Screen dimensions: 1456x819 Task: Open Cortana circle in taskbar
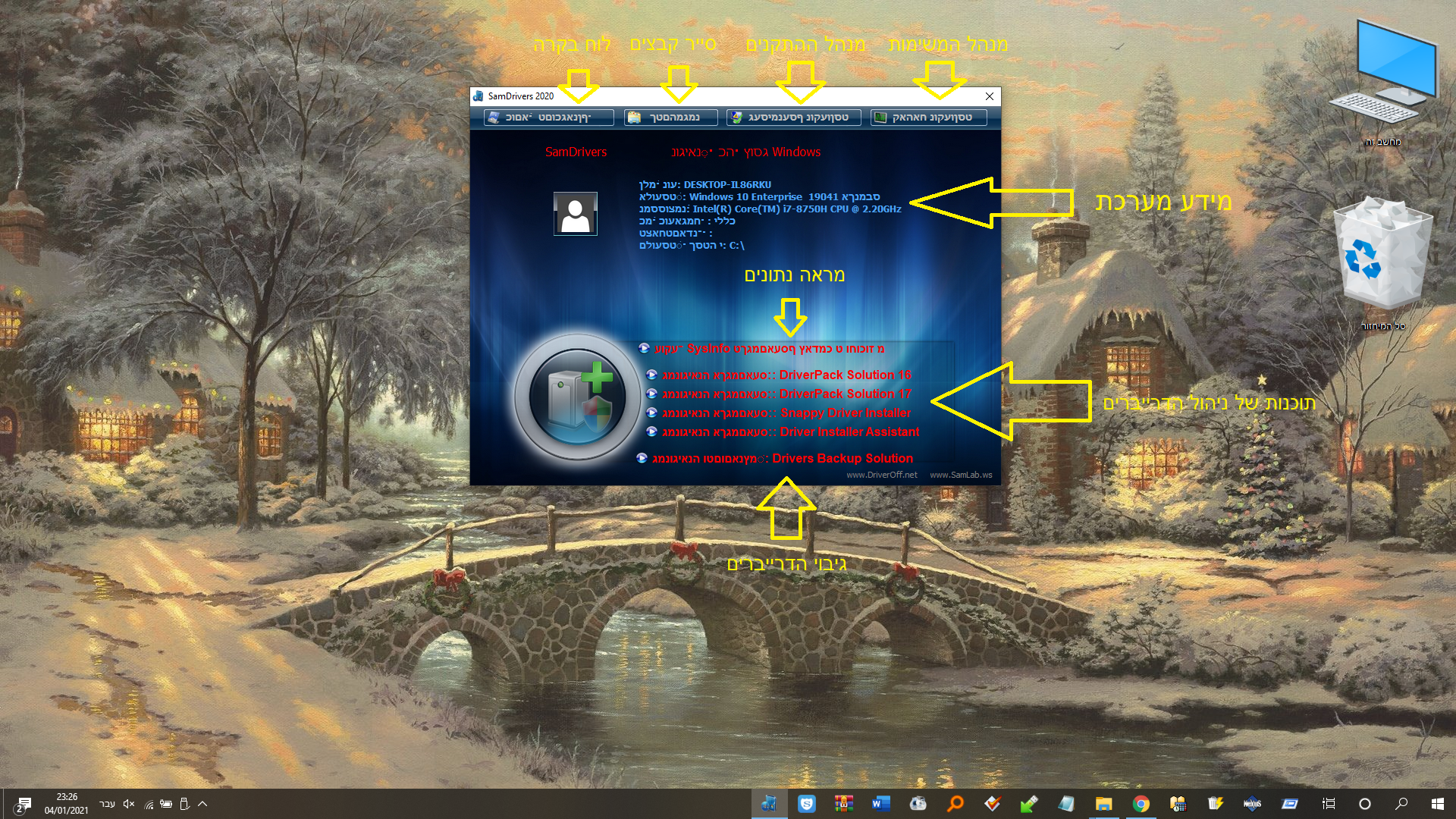(1365, 804)
